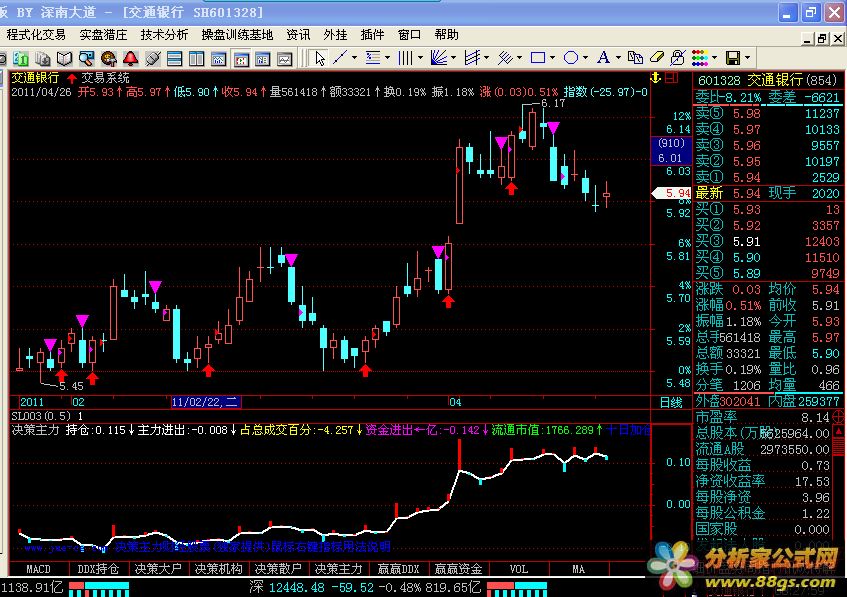Screen dimensions: 847x597
Task: Open the color dots palette
Action: pyautogui.click(x=700, y=58)
